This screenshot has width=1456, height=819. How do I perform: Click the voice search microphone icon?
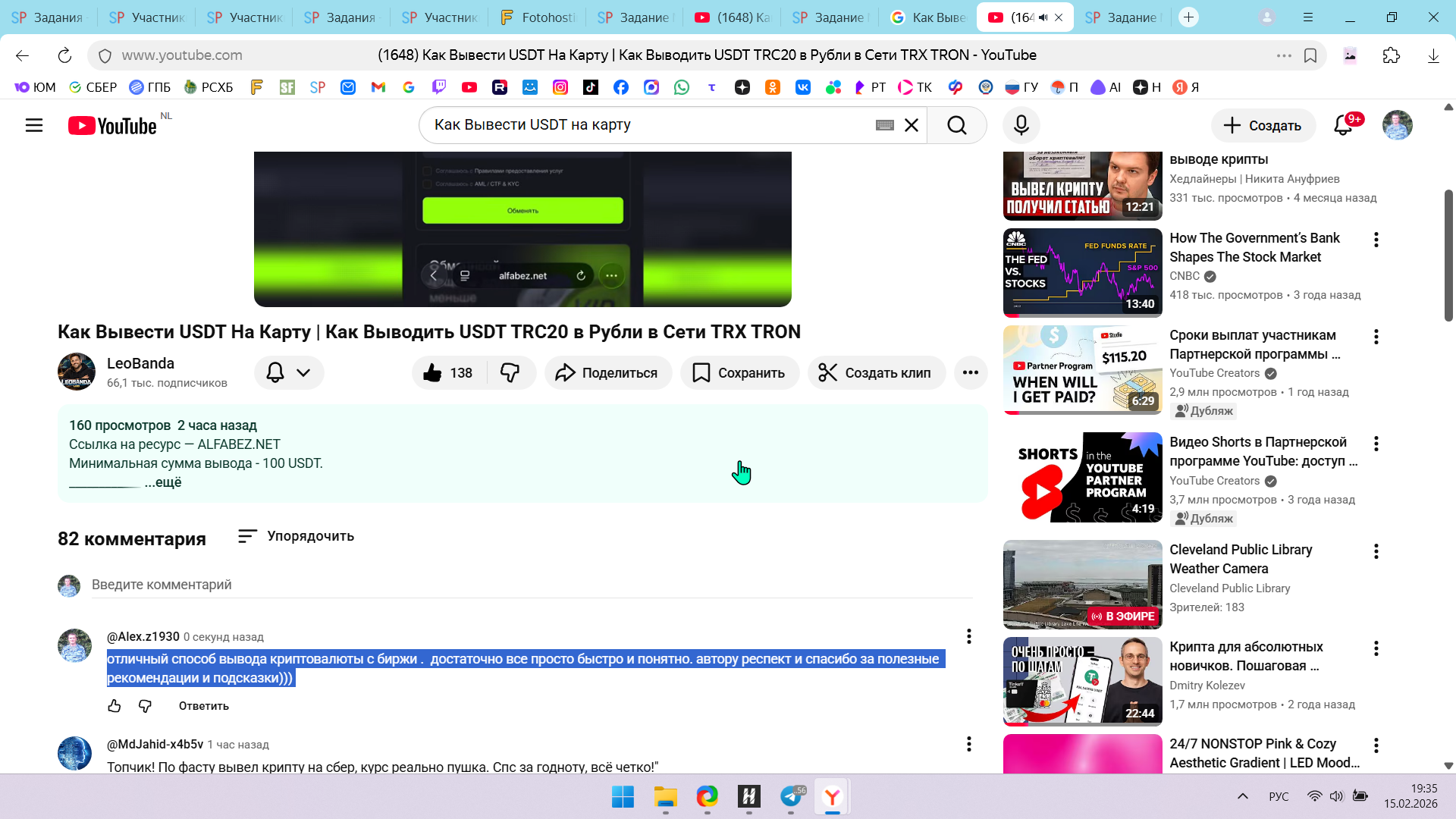click(1021, 125)
